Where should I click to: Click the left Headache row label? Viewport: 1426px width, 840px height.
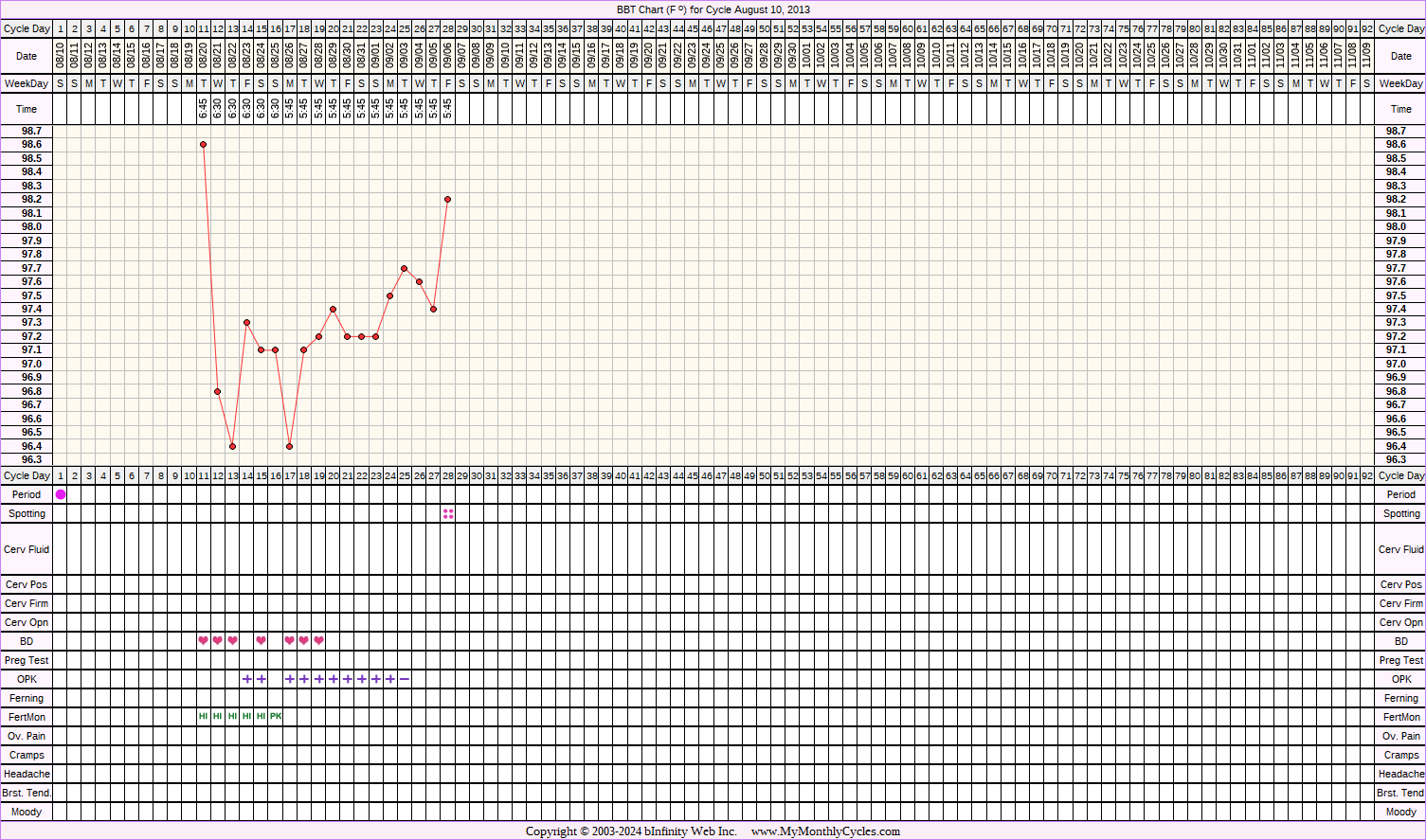27,774
